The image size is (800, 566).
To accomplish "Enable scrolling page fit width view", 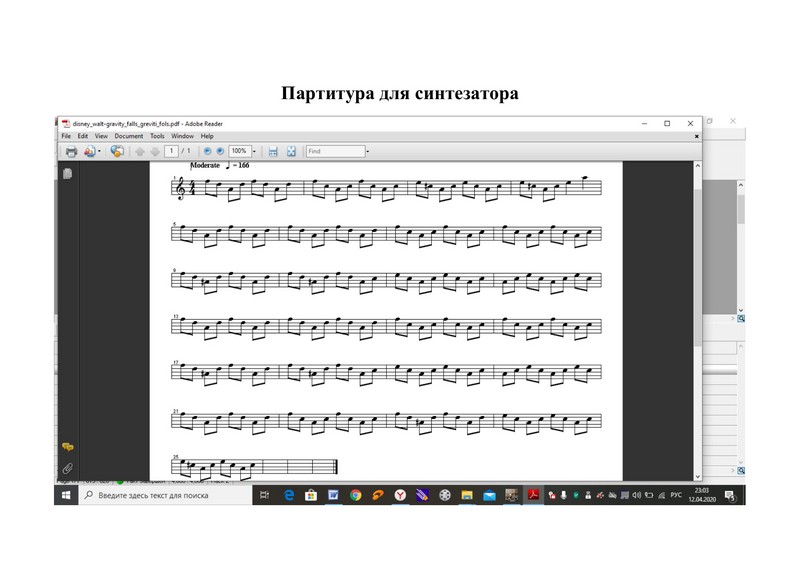I will point(272,151).
